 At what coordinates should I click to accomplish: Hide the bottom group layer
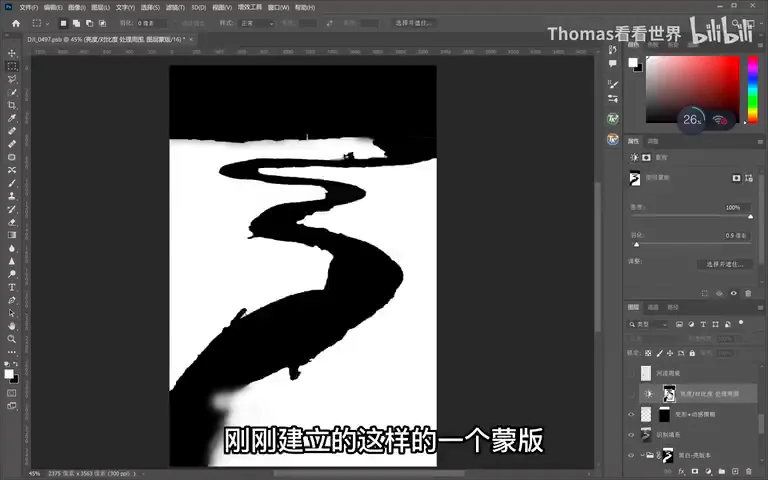pyautogui.click(x=631, y=456)
